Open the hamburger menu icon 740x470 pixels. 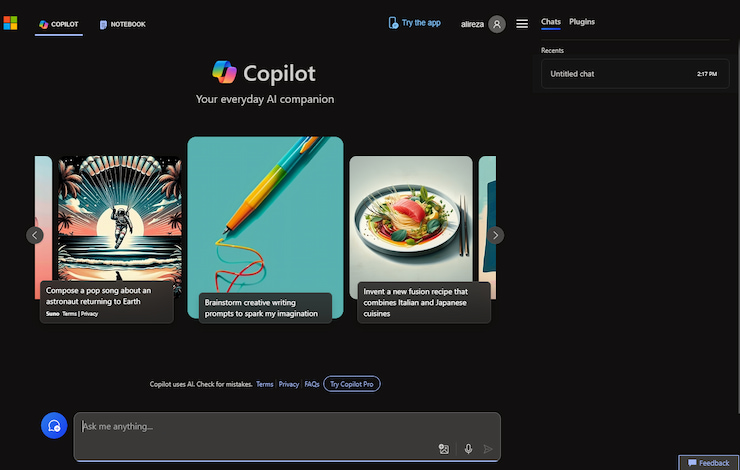point(522,24)
